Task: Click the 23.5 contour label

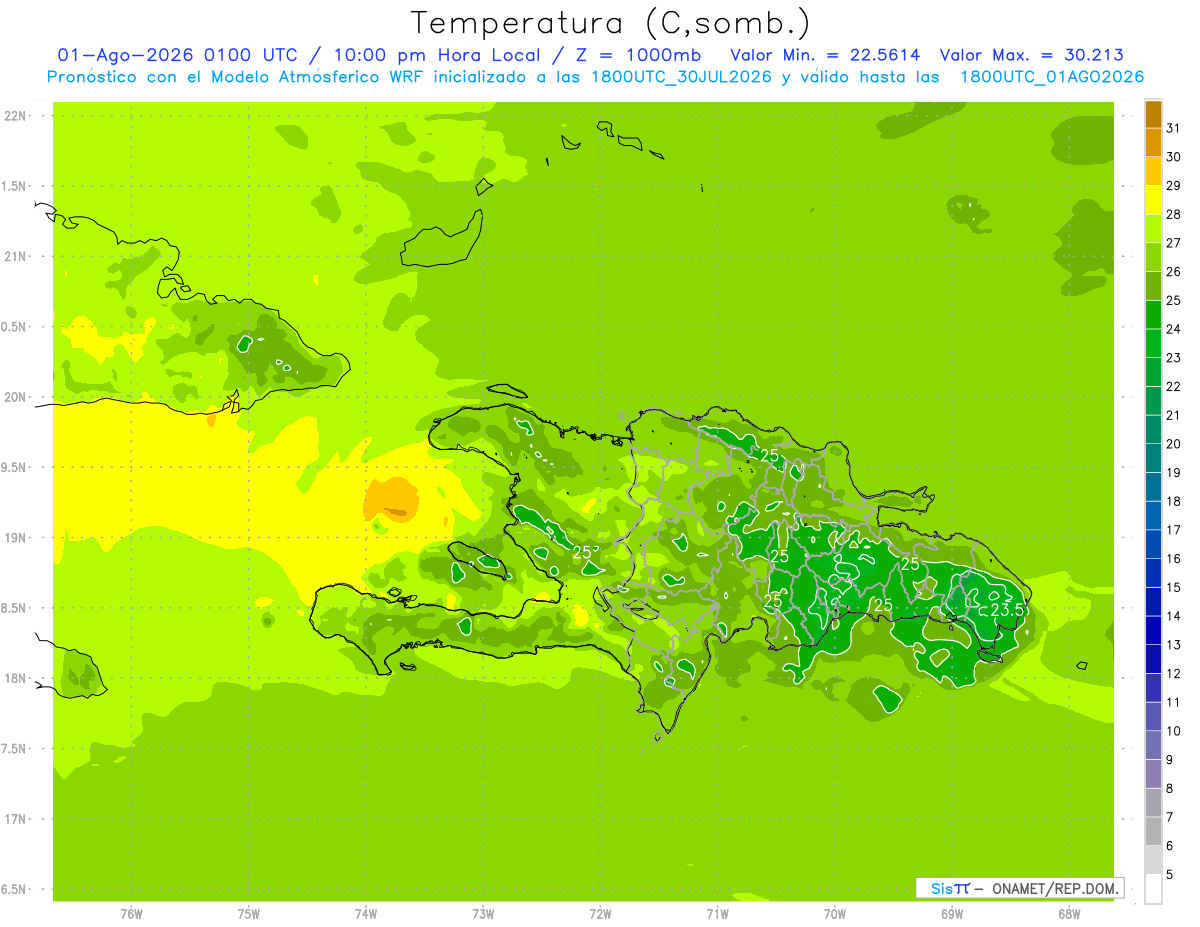Action: click(1007, 609)
